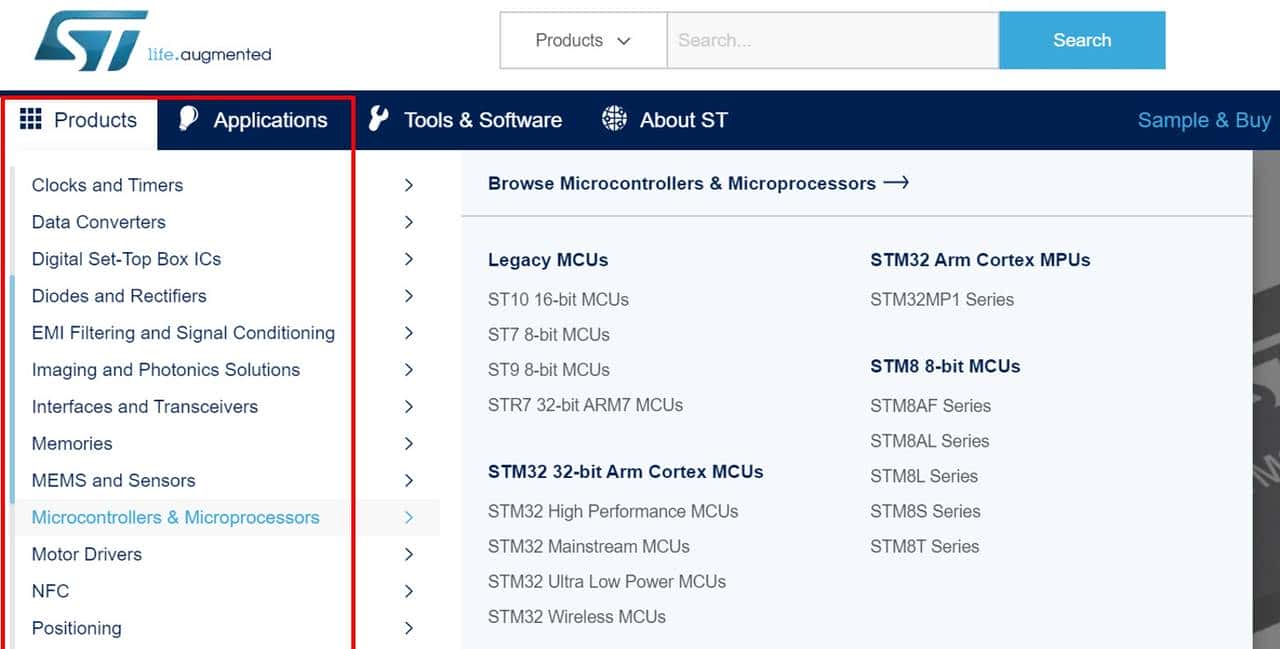Click the arrow icon next to Browse Microcontrollers
Viewport: 1280px width, 649px height.
pyautogui.click(x=897, y=183)
